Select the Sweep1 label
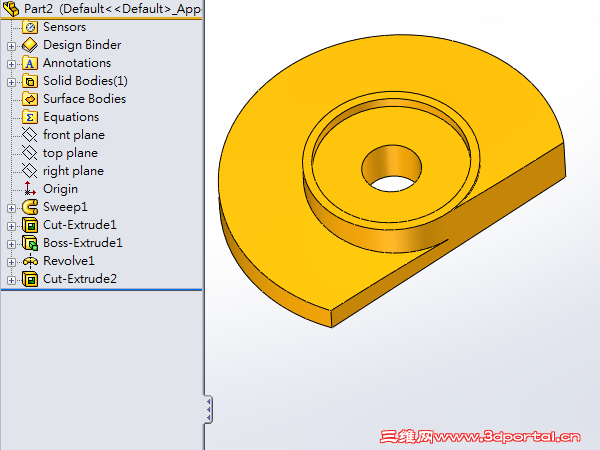600x450 pixels. click(65, 207)
